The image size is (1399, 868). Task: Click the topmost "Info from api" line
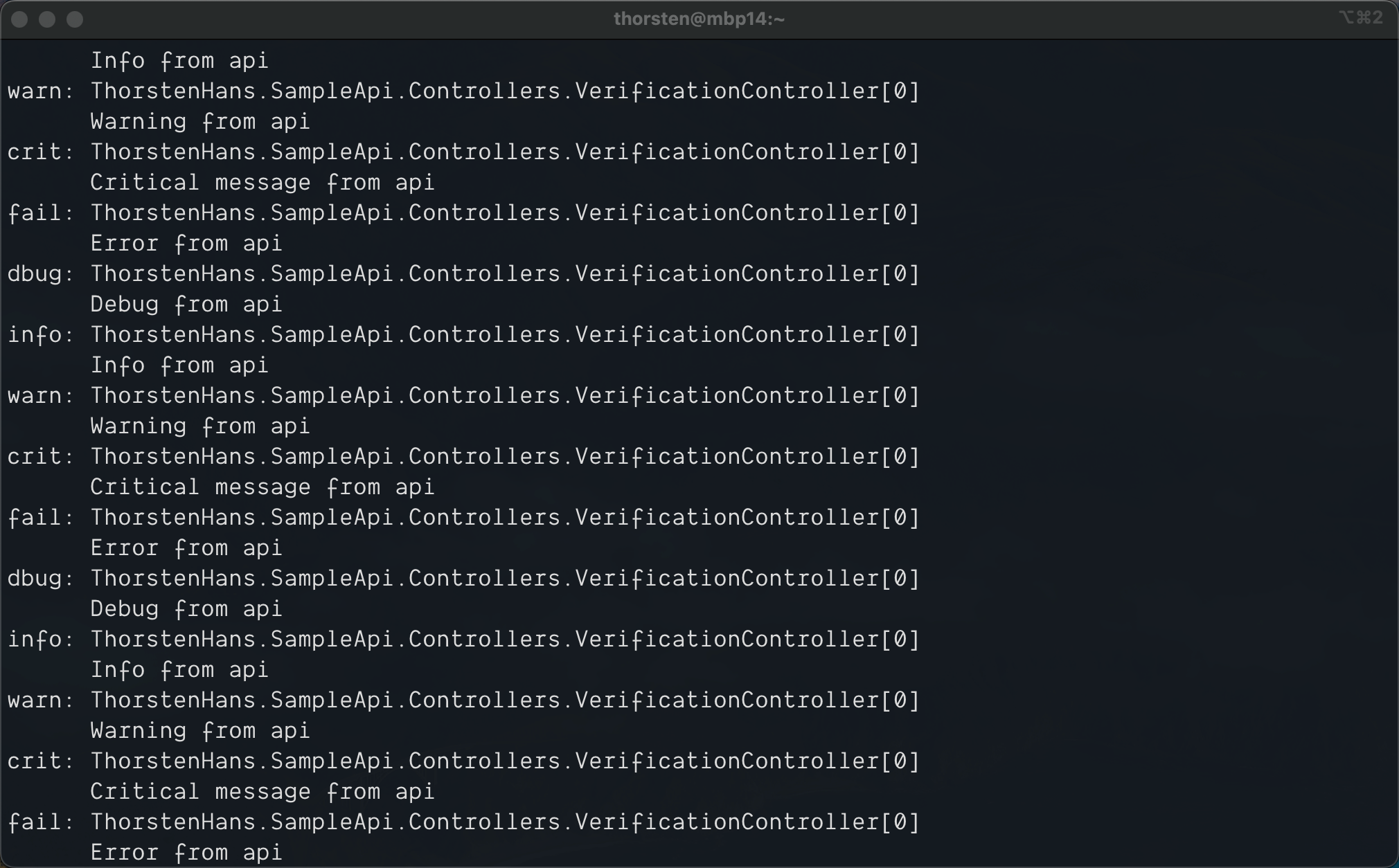pyautogui.click(x=179, y=61)
